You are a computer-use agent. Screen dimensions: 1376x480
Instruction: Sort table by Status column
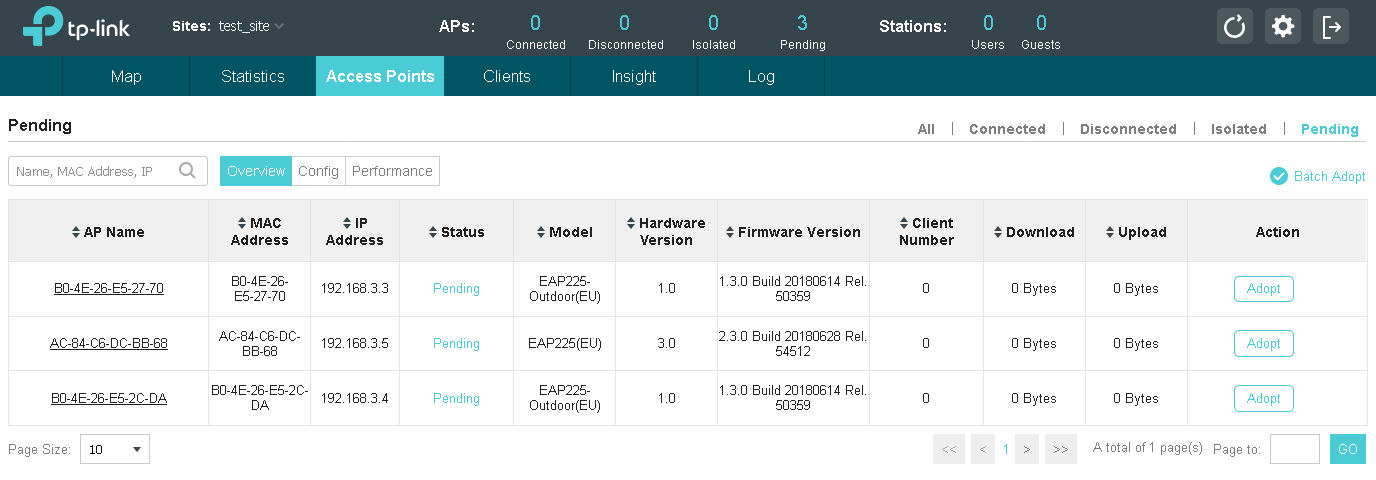433,232
